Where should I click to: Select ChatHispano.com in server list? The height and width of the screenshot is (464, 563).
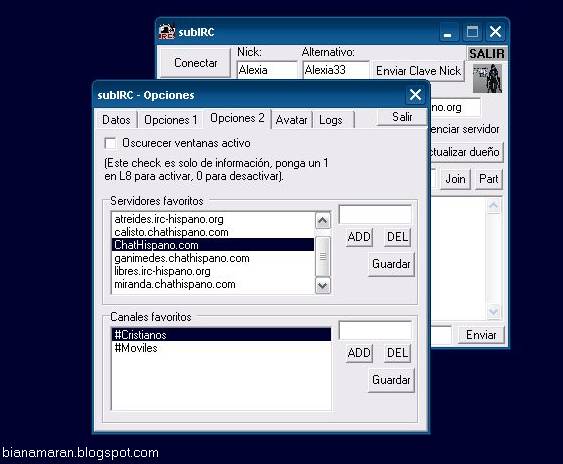tap(213, 245)
